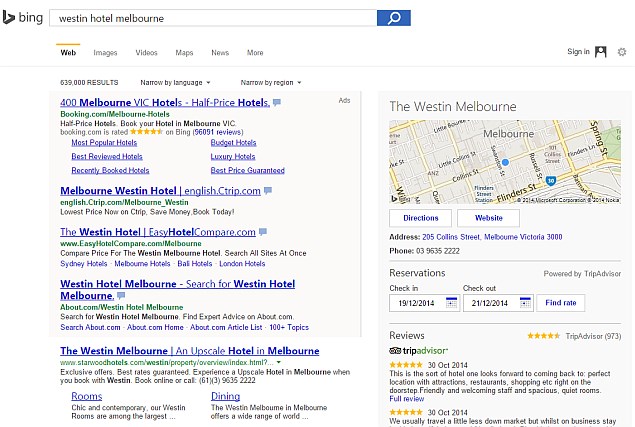Open the News tab

(220, 53)
